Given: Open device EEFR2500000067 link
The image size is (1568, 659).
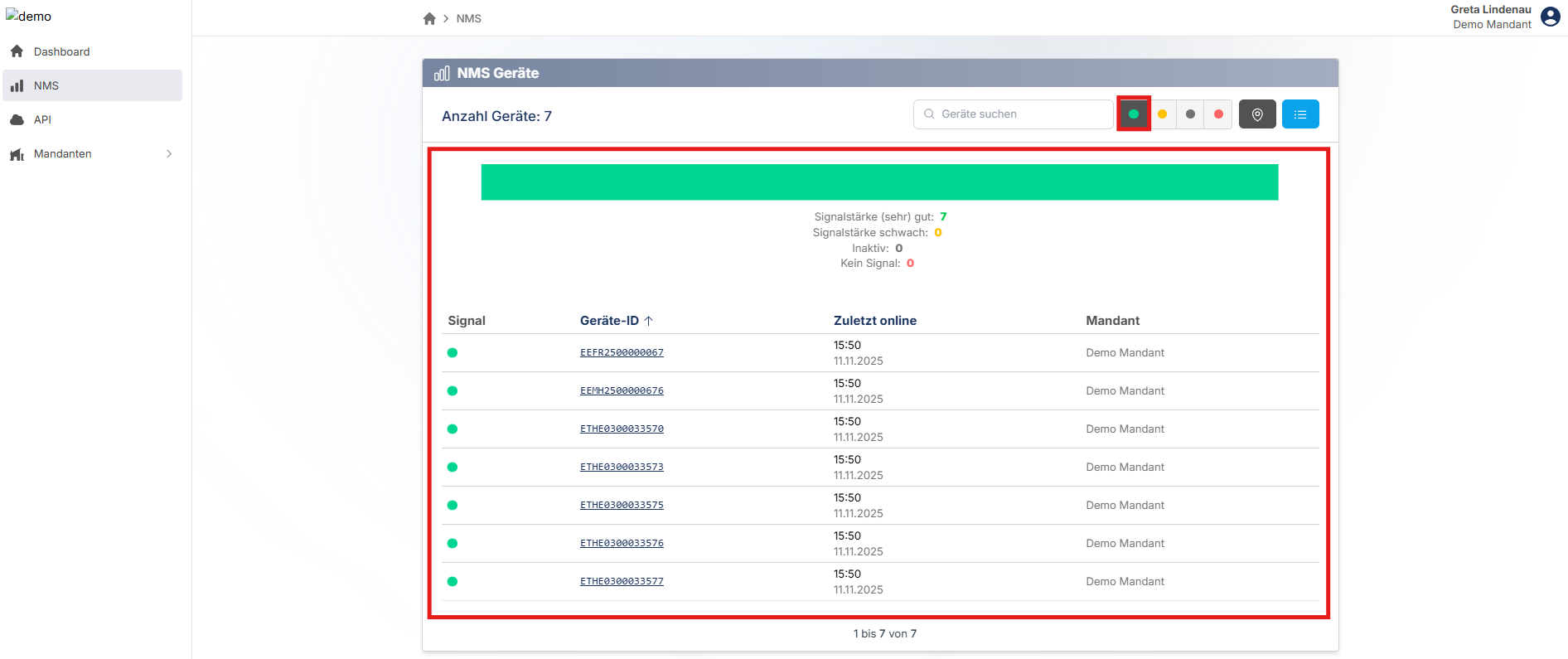Looking at the screenshot, I should pyautogui.click(x=622, y=352).
